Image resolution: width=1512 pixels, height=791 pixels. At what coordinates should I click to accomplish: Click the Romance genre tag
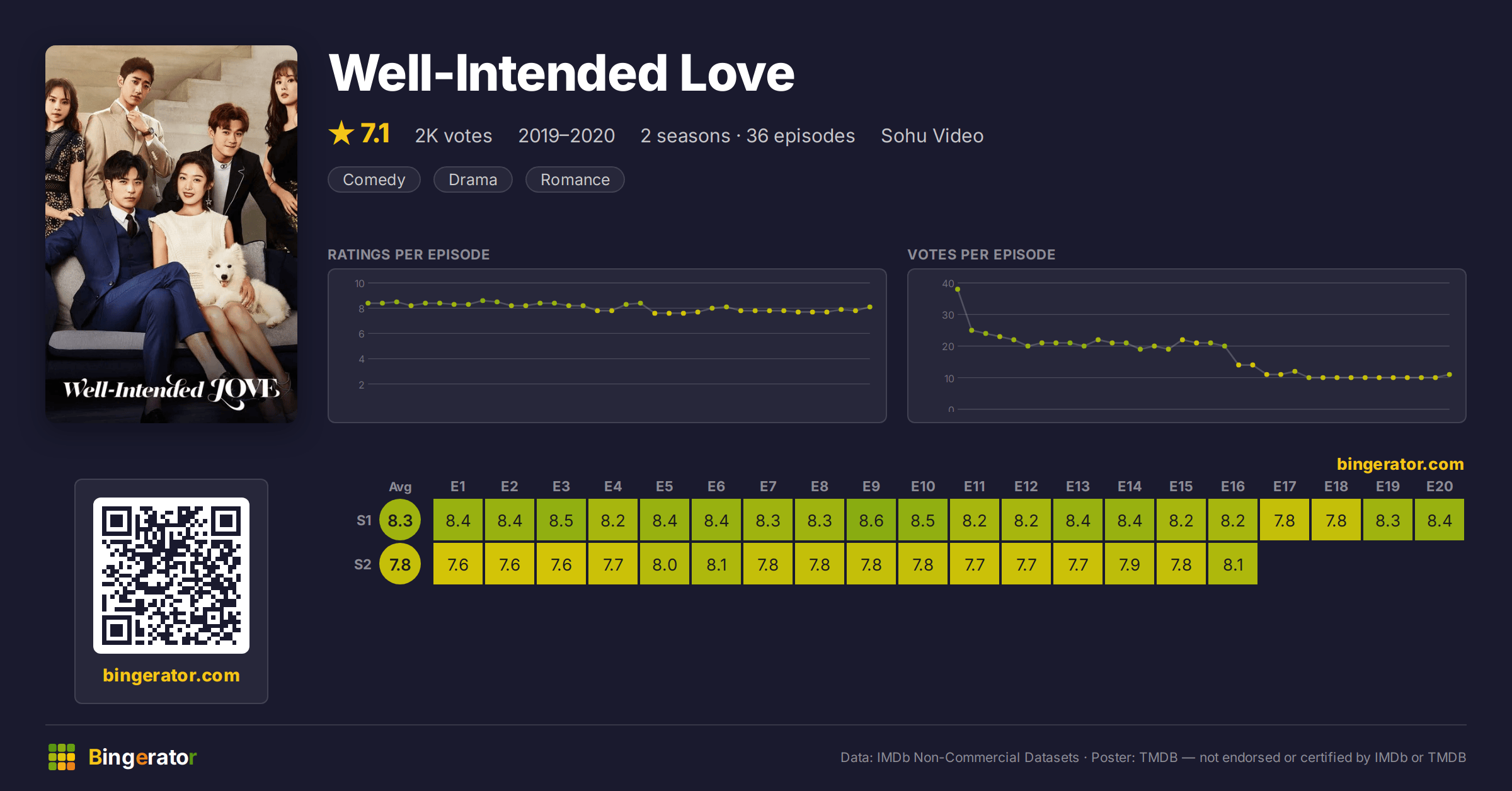575,179
